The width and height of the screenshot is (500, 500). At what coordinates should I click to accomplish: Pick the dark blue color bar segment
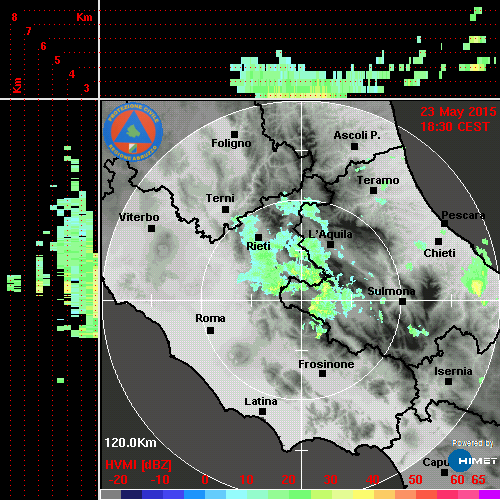point(132,494)
